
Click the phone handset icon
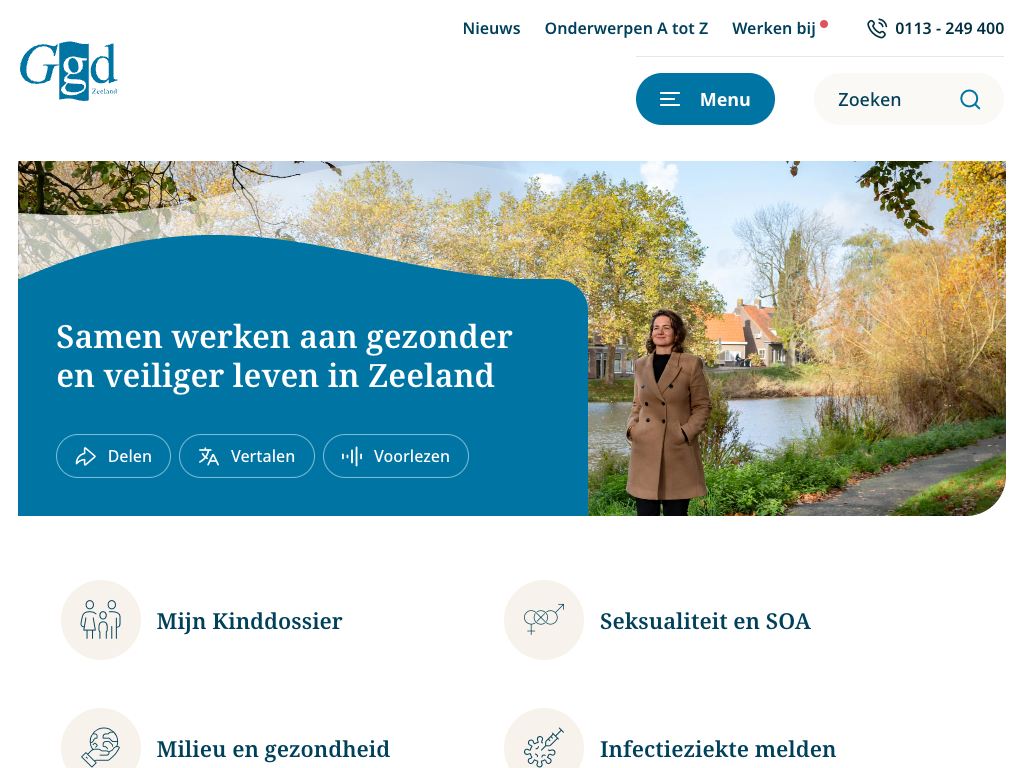(x=876, y=29)
